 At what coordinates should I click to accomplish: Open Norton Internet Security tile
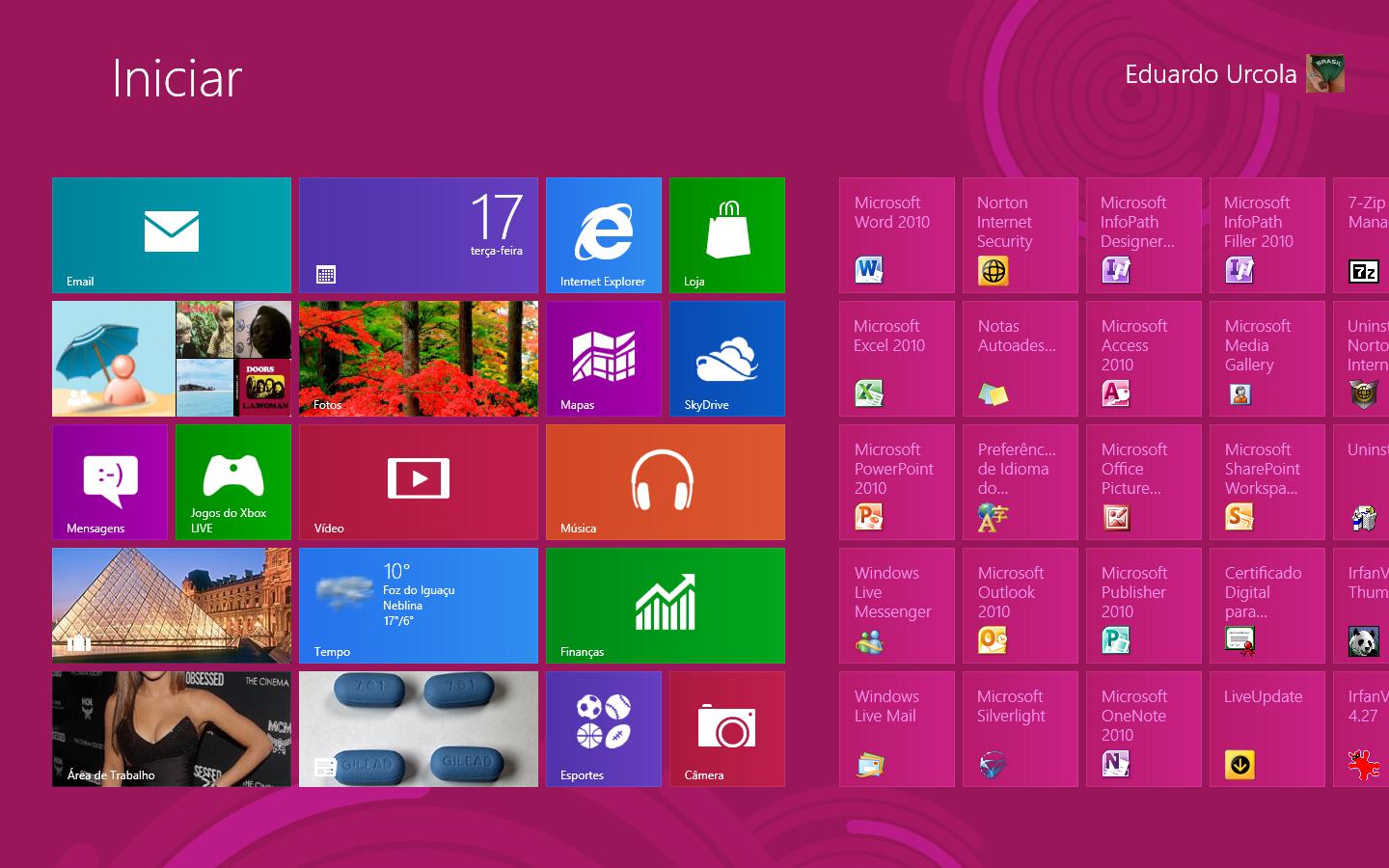pos(1020,234)
